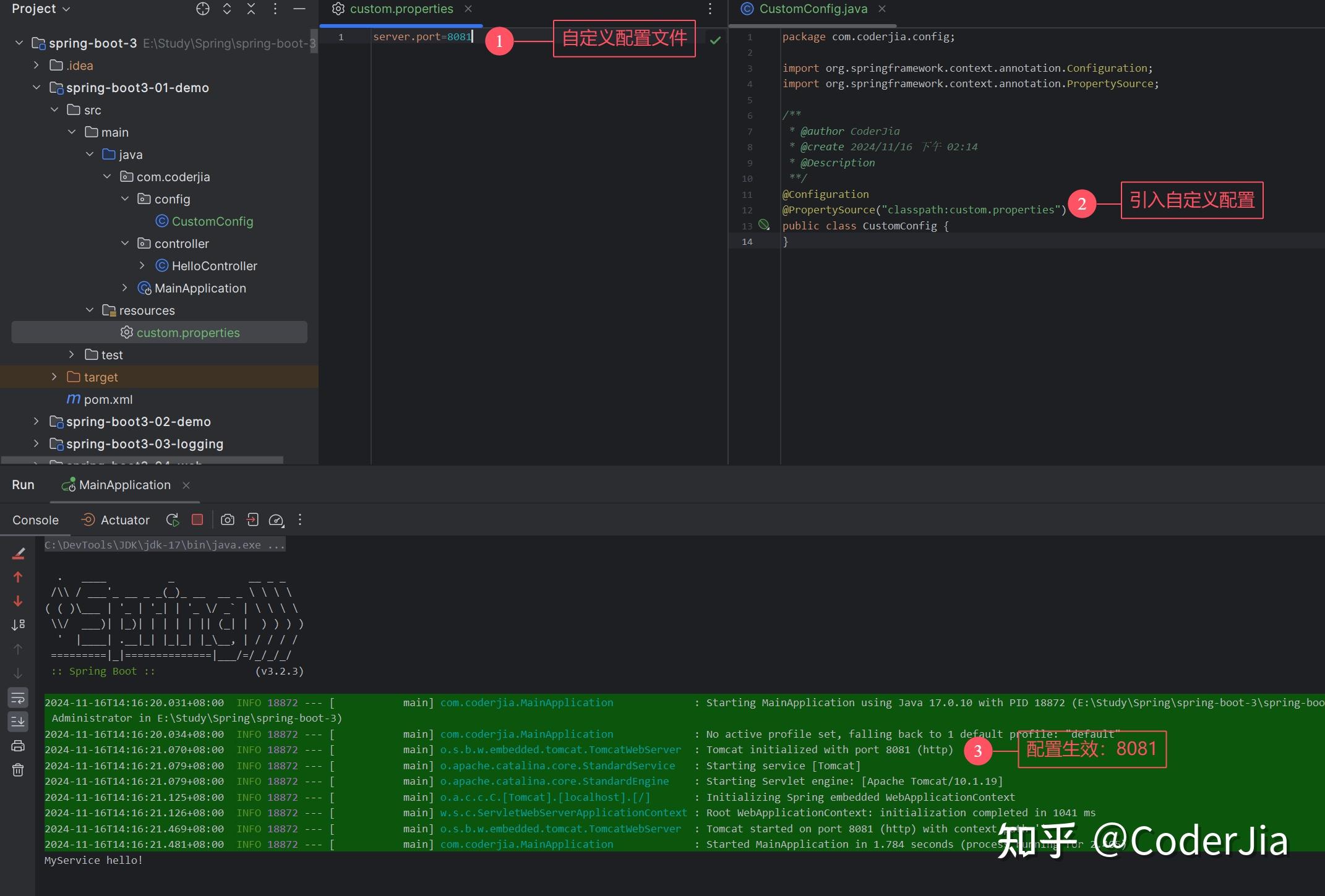The width and height of the screenshot is (1325, 896).
Task: Open the Project view dropdown
Action: pos(41,9)
